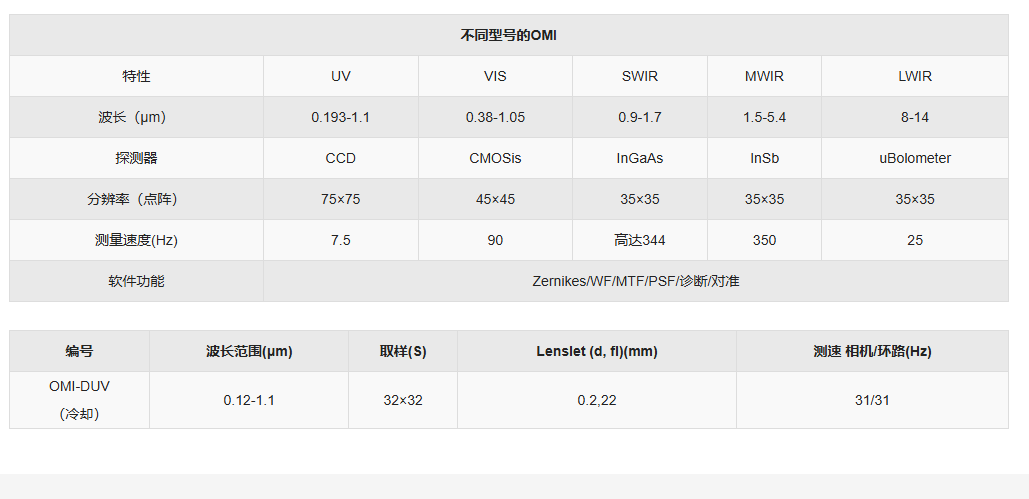This screenshot has width=1029, height=499.
Task: Select the Lenslet (d, fl)(mm) header
Action: pos(596,351)
